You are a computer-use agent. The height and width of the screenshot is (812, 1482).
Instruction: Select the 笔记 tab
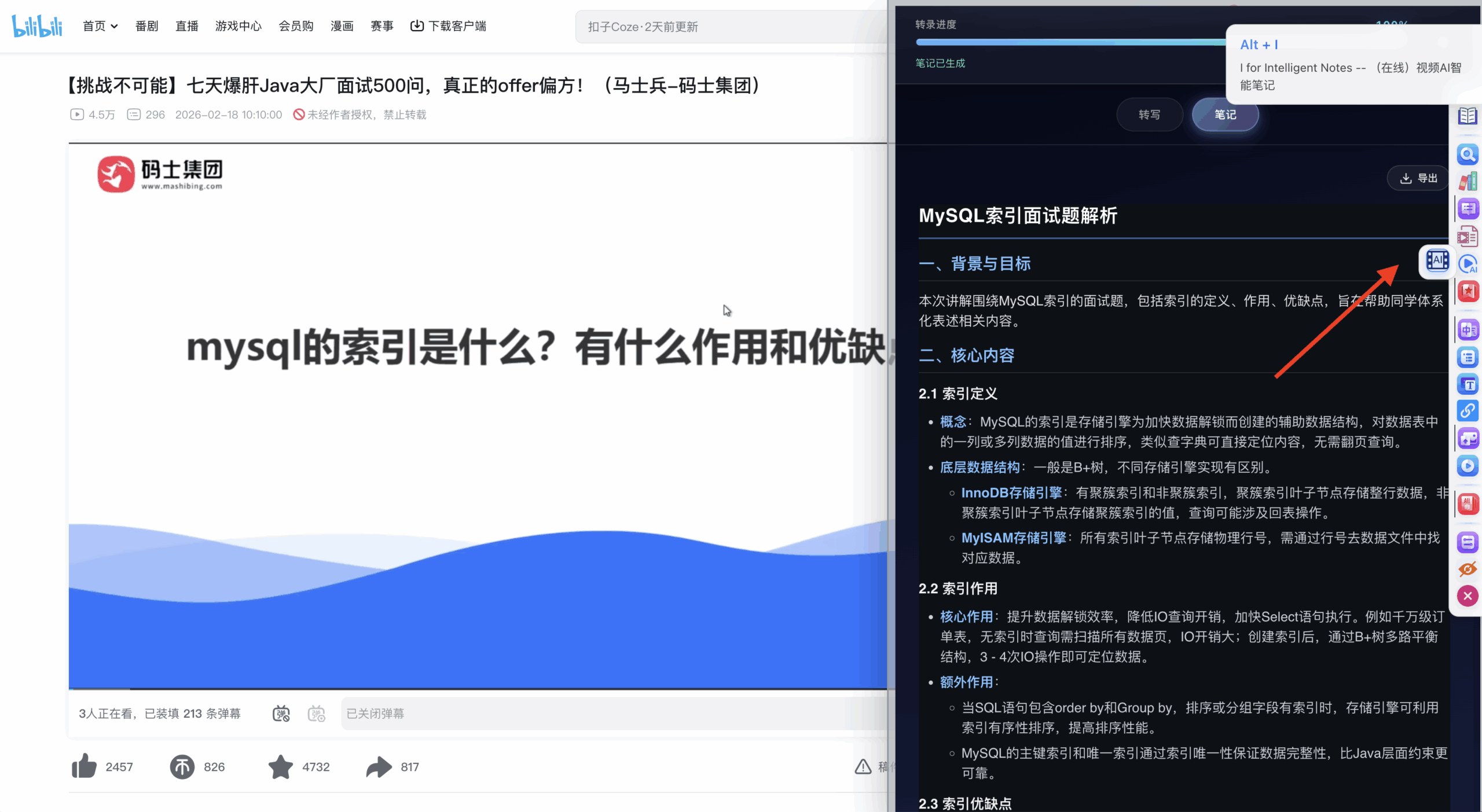coord(1225,115)
